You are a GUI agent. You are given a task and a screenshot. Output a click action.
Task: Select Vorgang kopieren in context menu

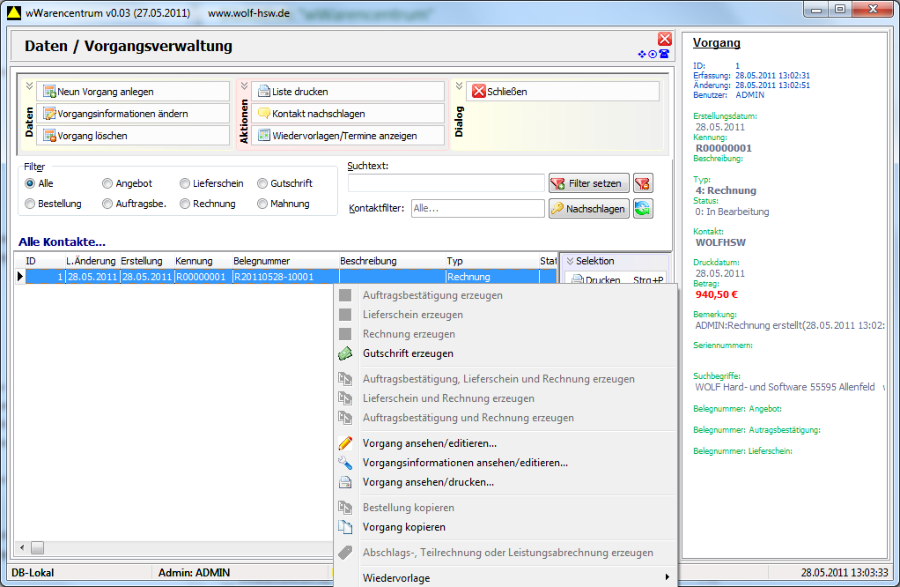[404, 527]
